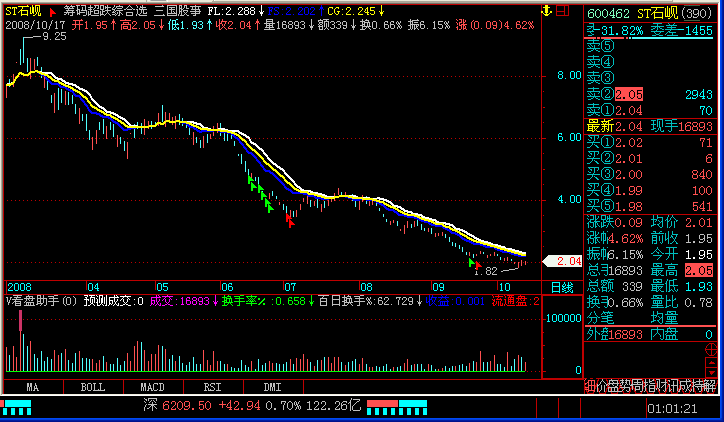Switch to the BOLL indicator tab
This screenshot has height=422, width=724.
coord(93,387)
